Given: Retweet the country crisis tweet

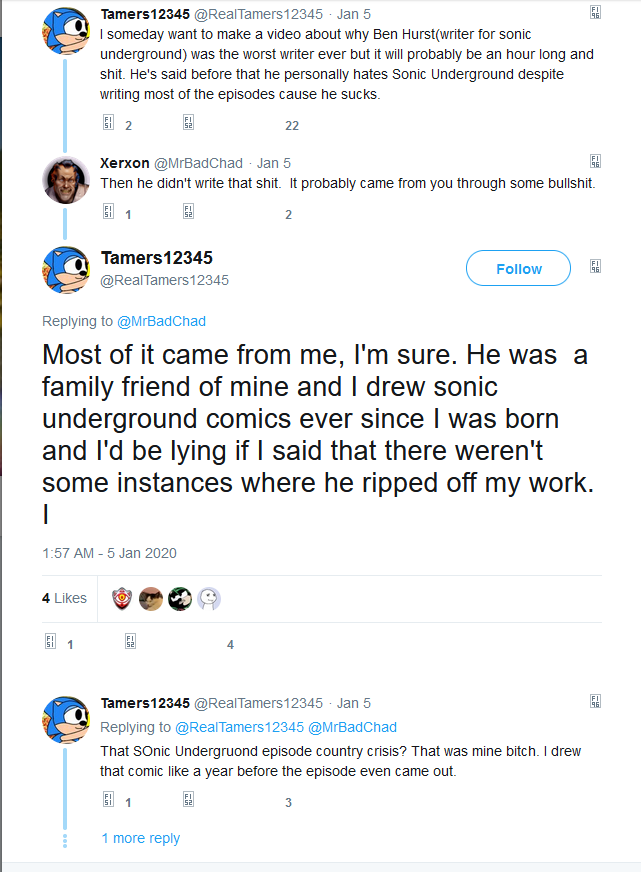Looking at the screenshot, I should point(188,801).
